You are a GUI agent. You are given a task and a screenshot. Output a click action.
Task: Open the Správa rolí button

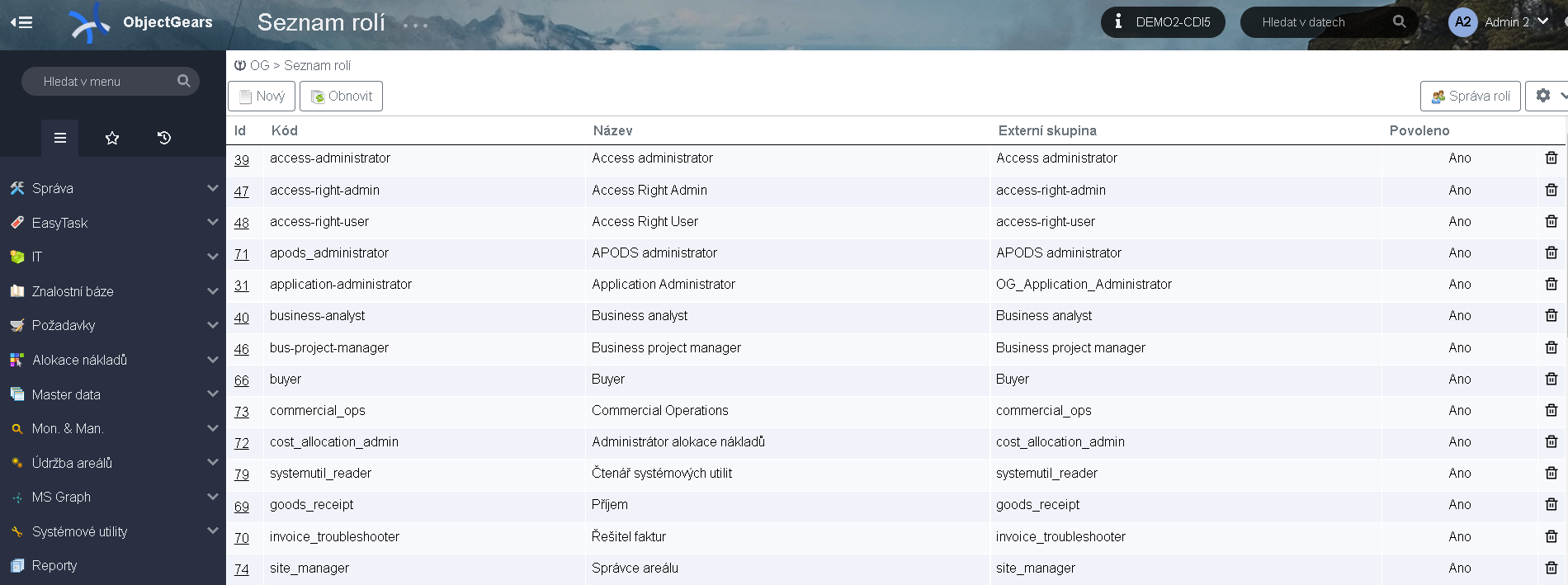1470,96
